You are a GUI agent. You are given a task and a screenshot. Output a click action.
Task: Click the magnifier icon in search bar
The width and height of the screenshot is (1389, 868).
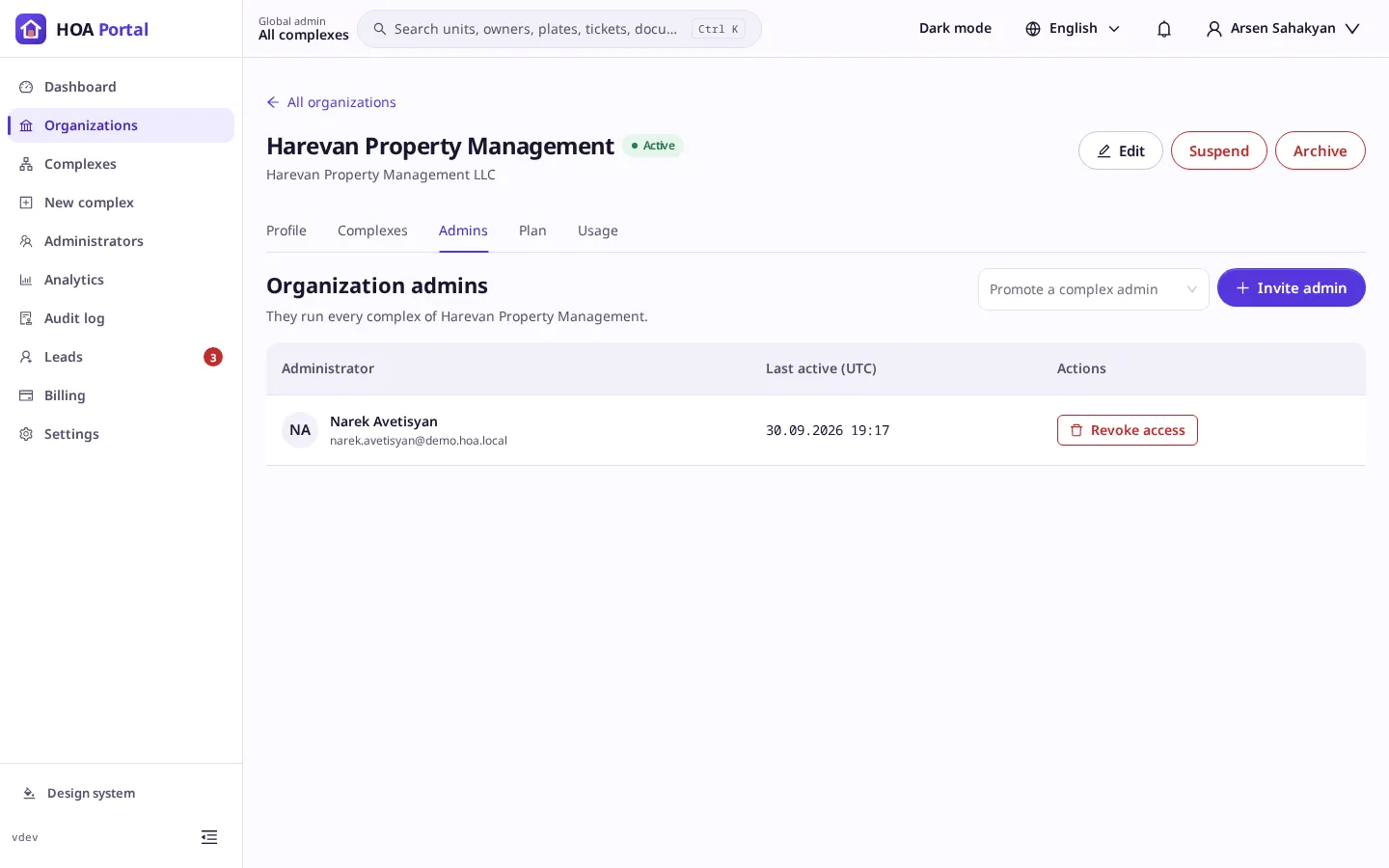(x=380, y=29)
